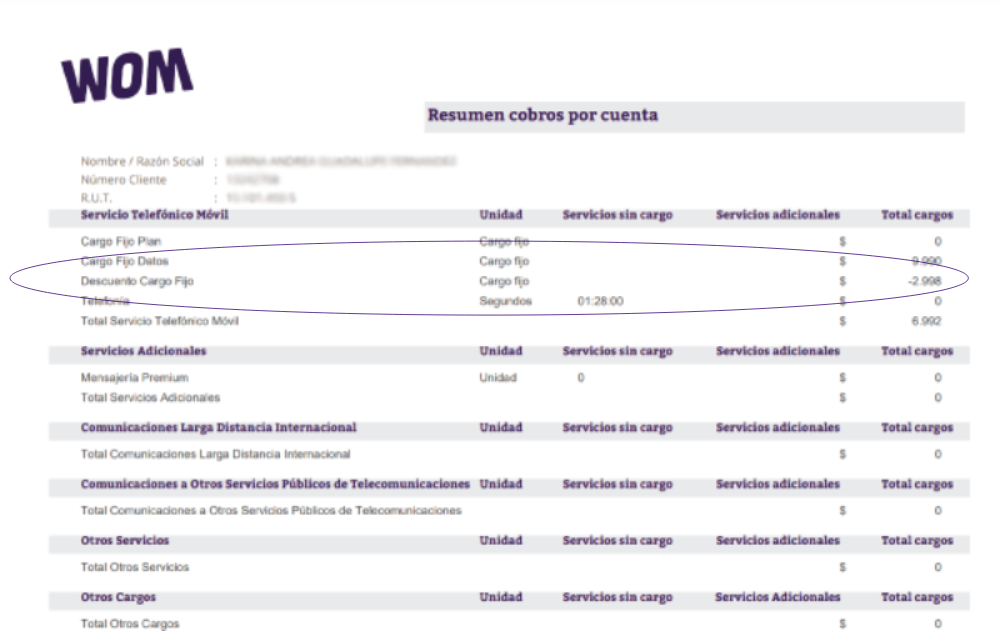This screenshot has width=1000, height=631.
Task: Click the "Número Cliente" label
Action: pyautogui.click(x=124, y=180)
